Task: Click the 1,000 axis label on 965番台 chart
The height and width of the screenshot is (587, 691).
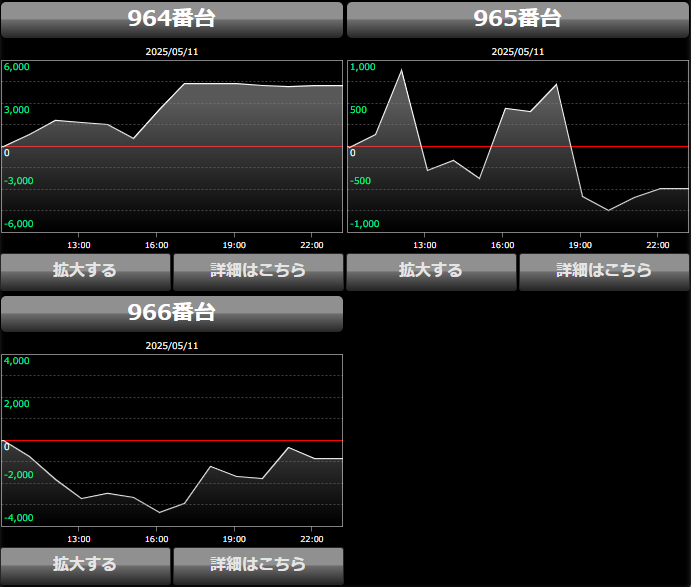Action: [x=363, y=67]
